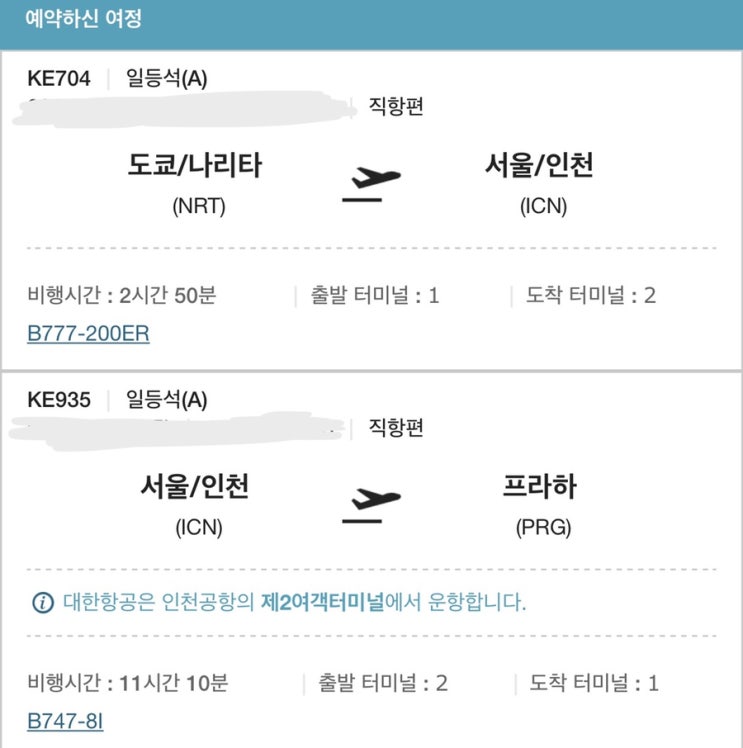
Task: Select 일등석(A) class label for KE935
Action: pyautogui.click(x=166, y=400)
